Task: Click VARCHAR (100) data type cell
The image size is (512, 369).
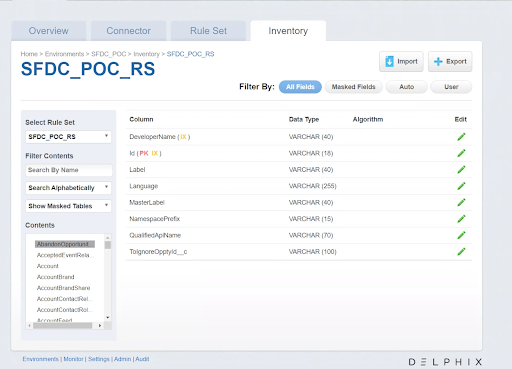Action: pos(313,252)
